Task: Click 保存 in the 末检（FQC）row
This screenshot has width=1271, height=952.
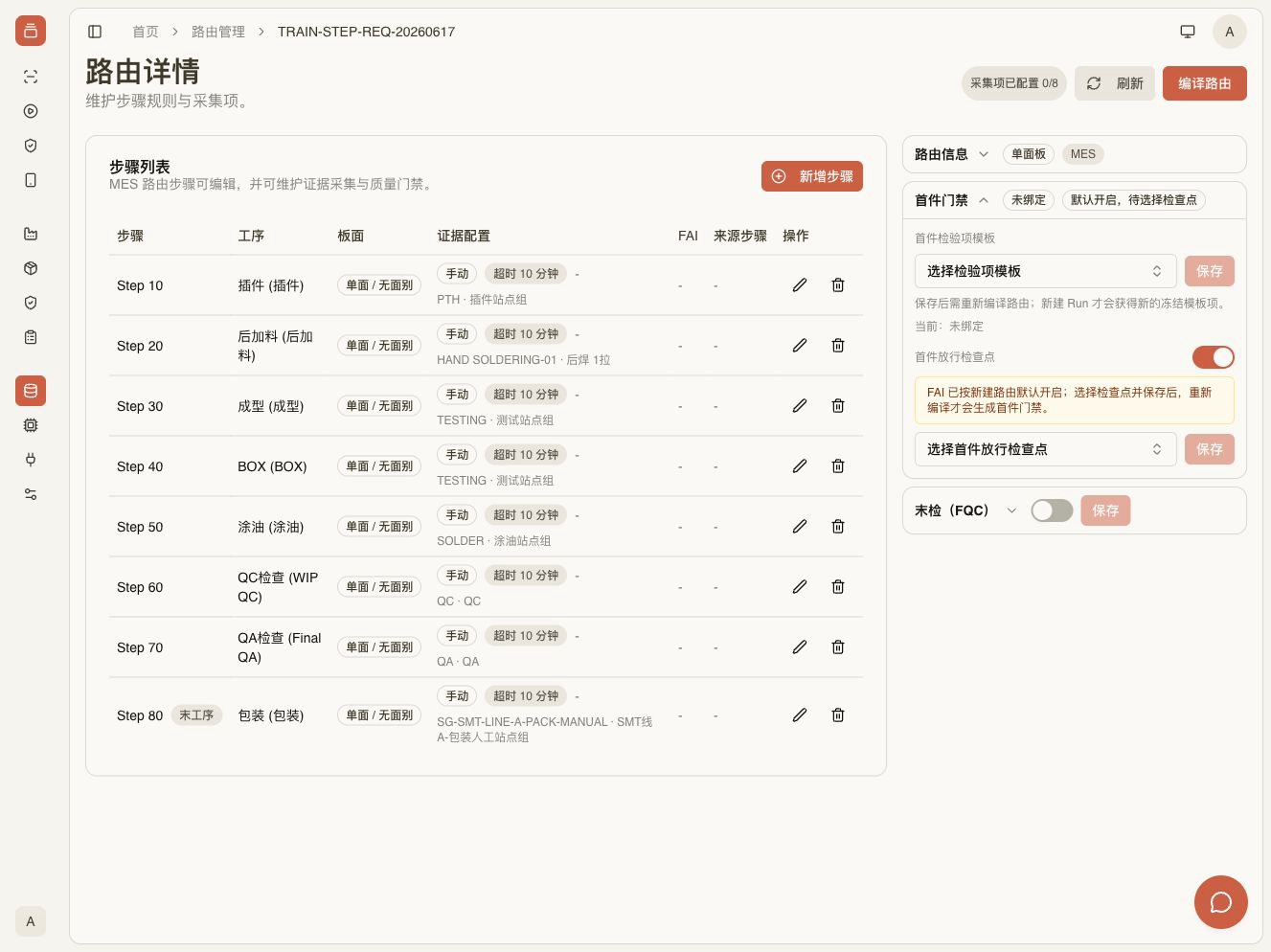Action: 1105,510
